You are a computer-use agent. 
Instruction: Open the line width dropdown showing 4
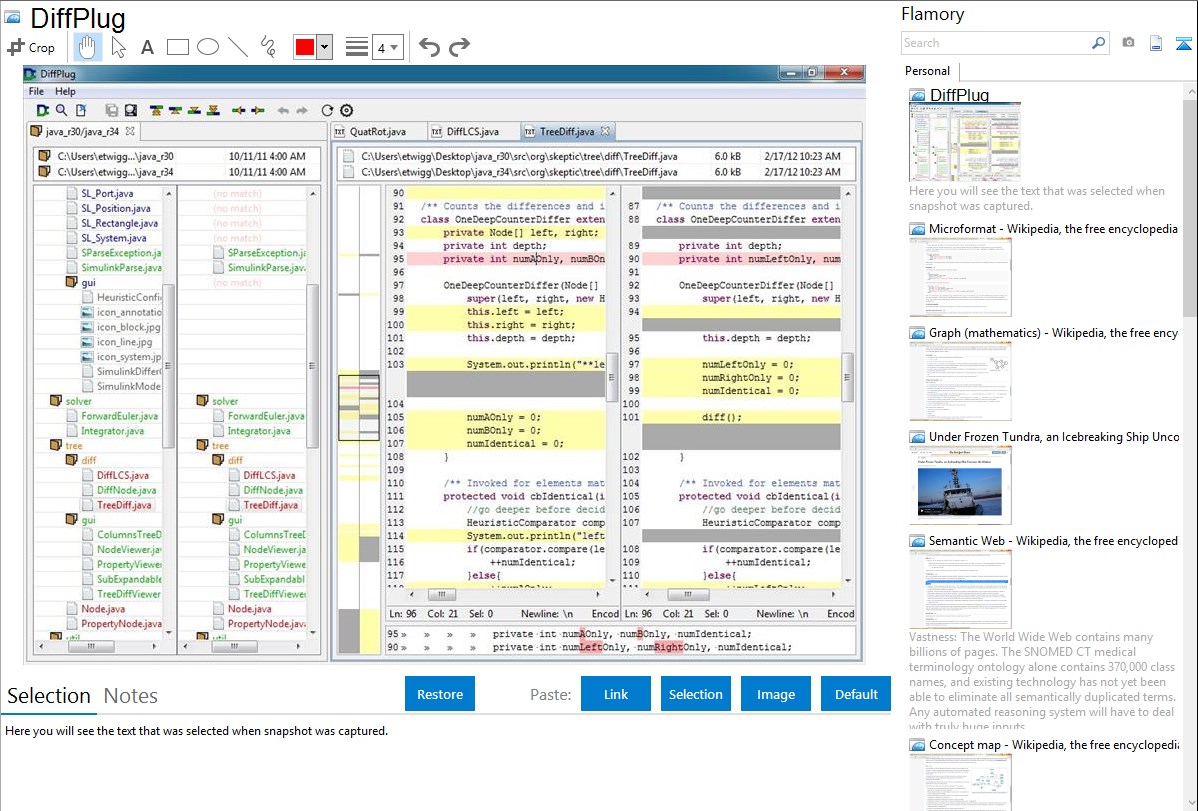388,47
